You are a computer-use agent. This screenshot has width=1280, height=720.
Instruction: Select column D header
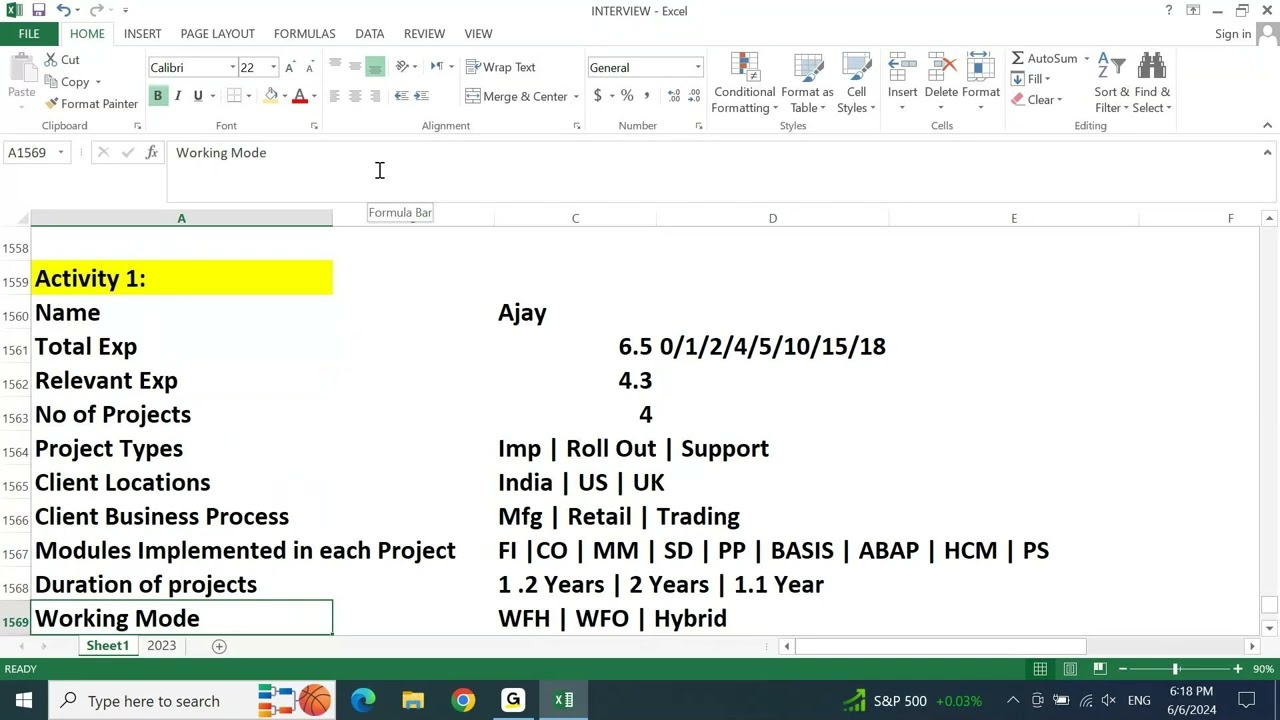tap(772, 218)
